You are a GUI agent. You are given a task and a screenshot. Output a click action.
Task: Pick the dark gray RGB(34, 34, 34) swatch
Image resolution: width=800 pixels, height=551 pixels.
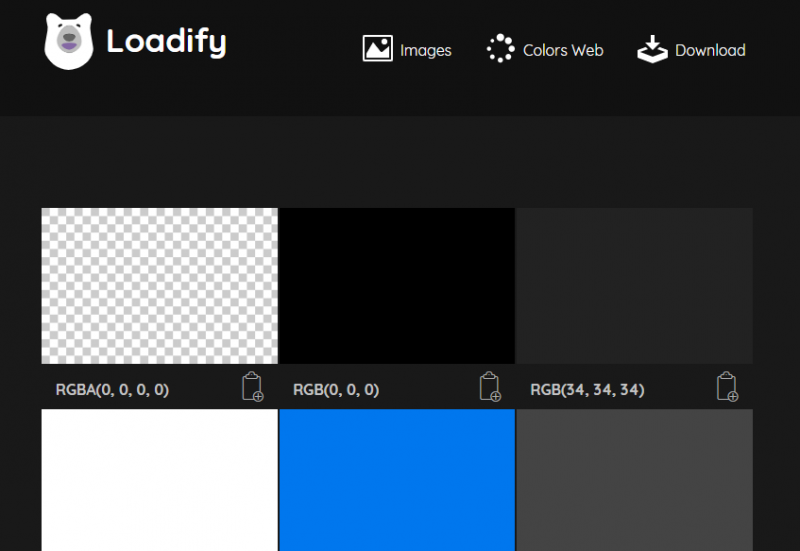(x=634, y=286)
